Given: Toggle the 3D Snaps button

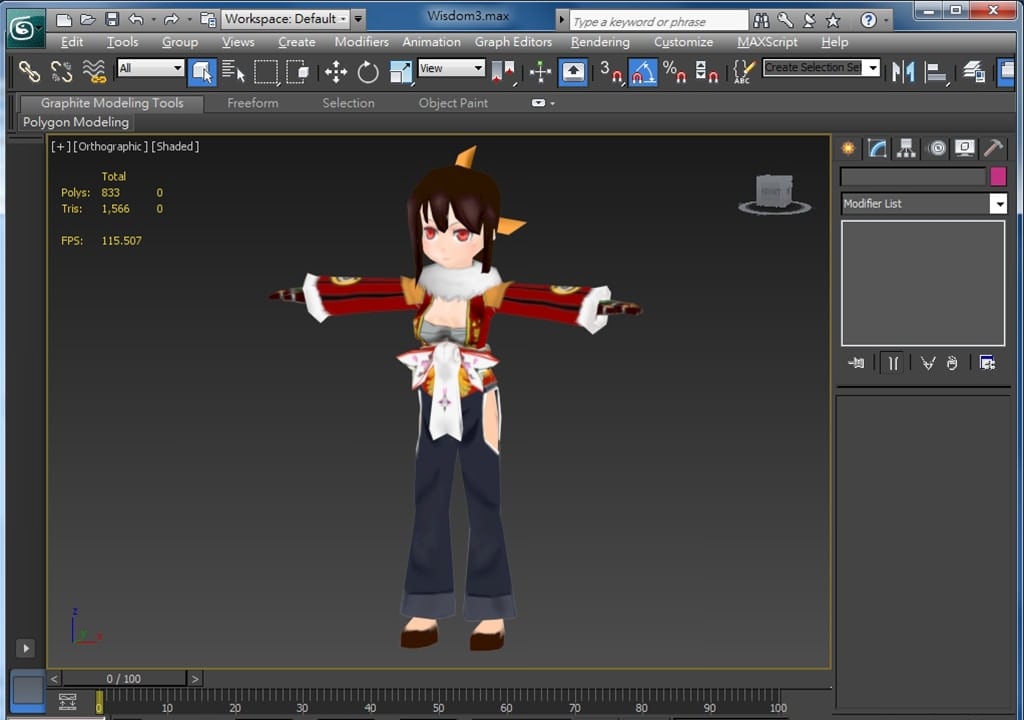Looking at the screenshot, I should pos(610,71).
